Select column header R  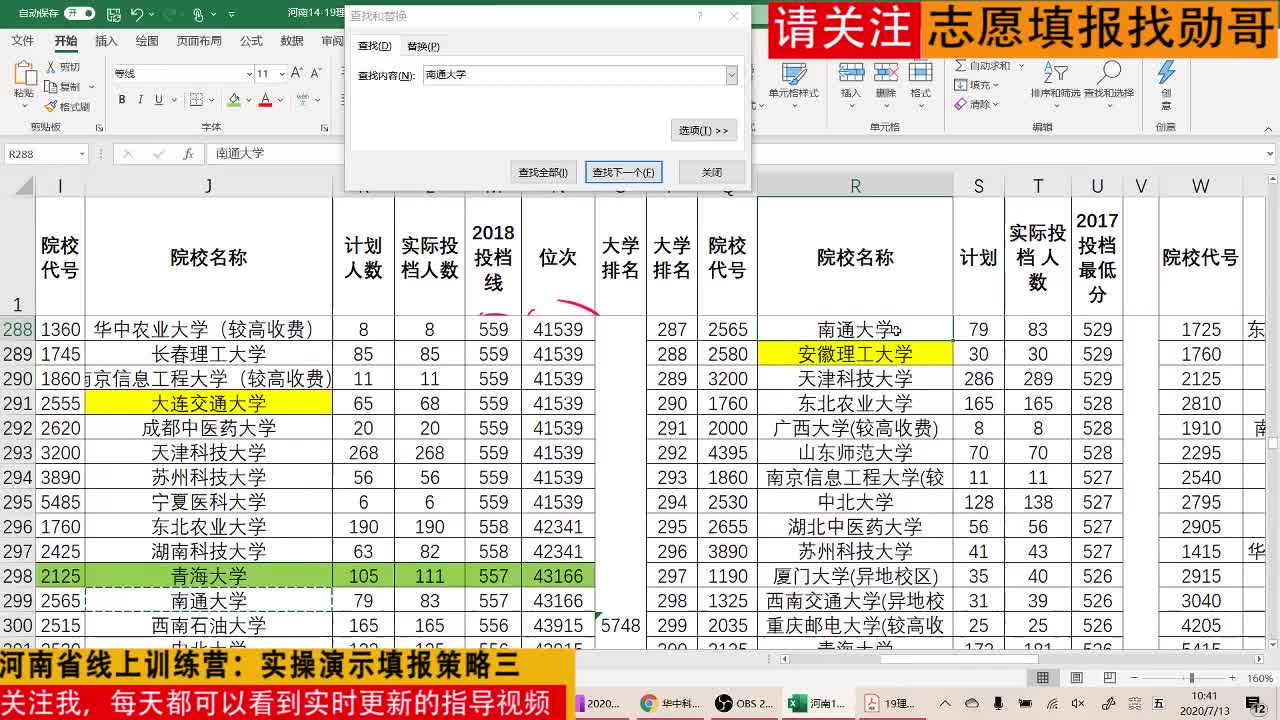pos(855,186)
